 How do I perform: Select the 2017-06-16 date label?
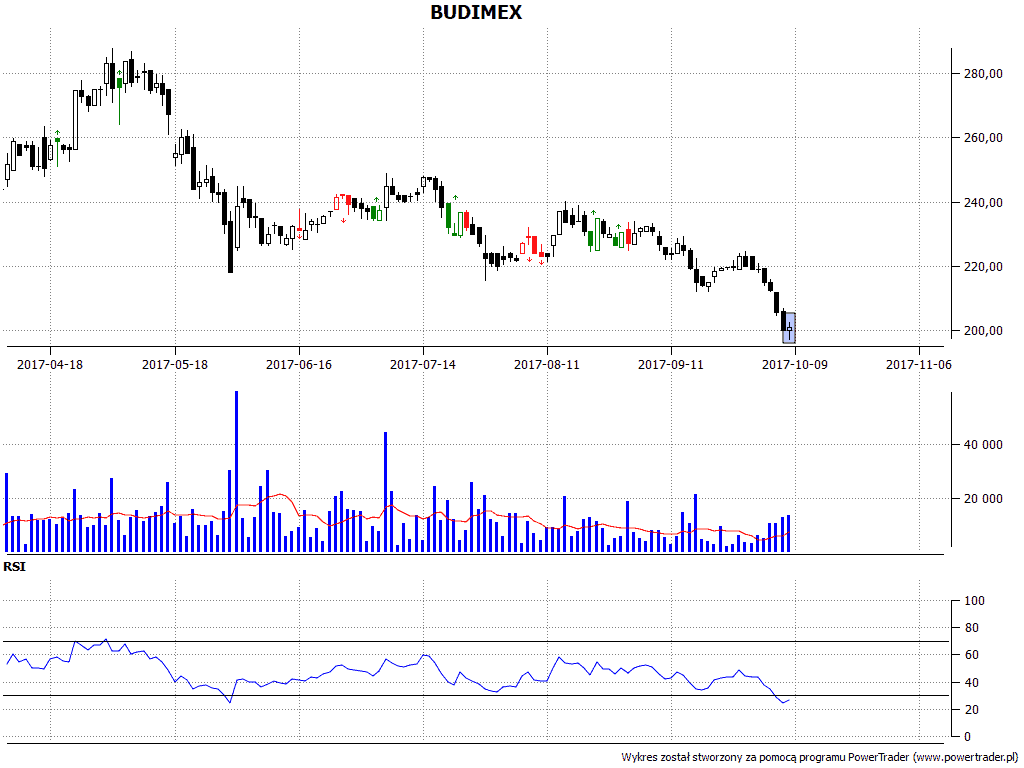click(299, 364)
